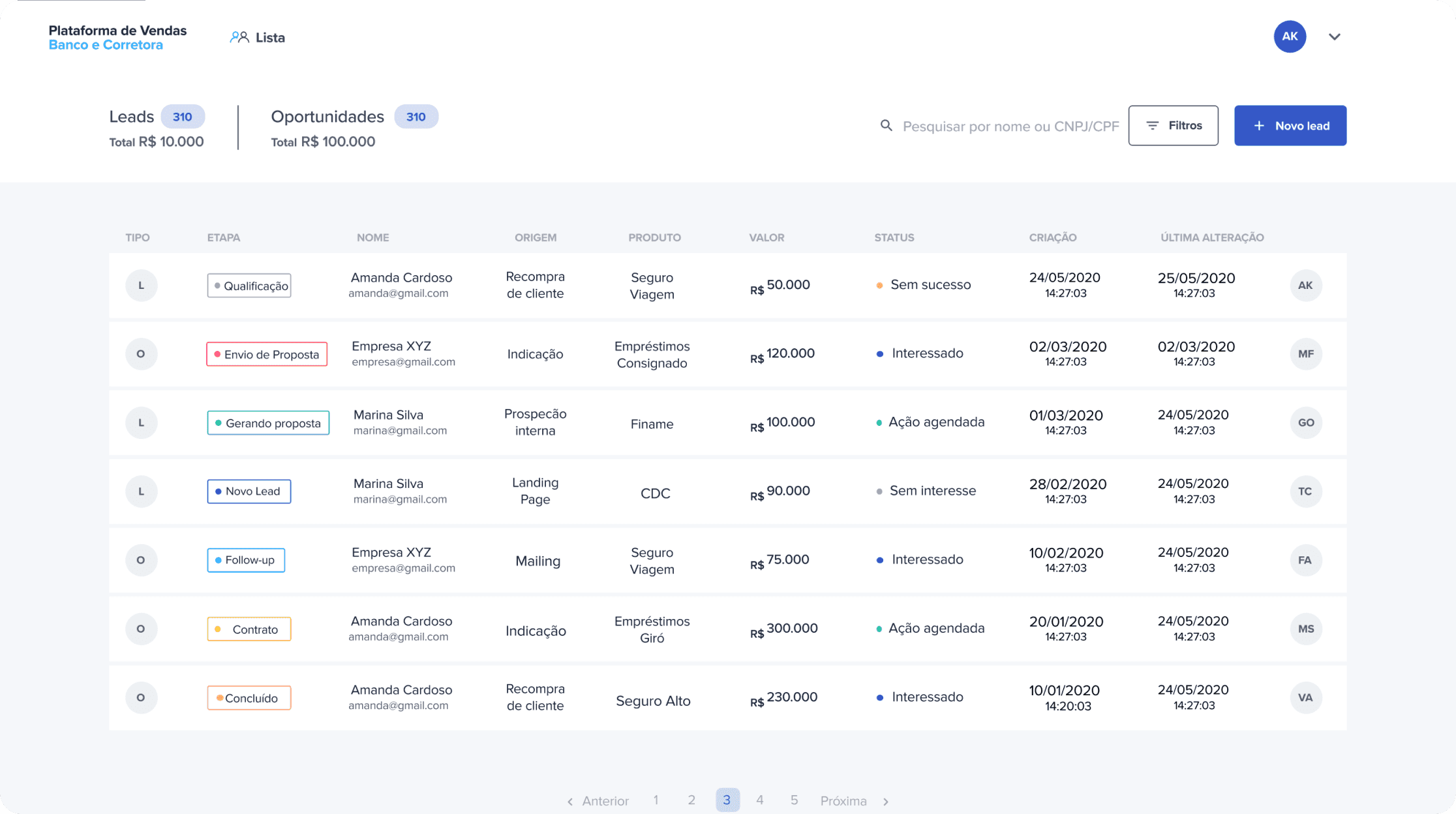The width and height of the screenshot is (1456, 814).
Task: Click the Lista people icon
Action: tap(239, 37)
